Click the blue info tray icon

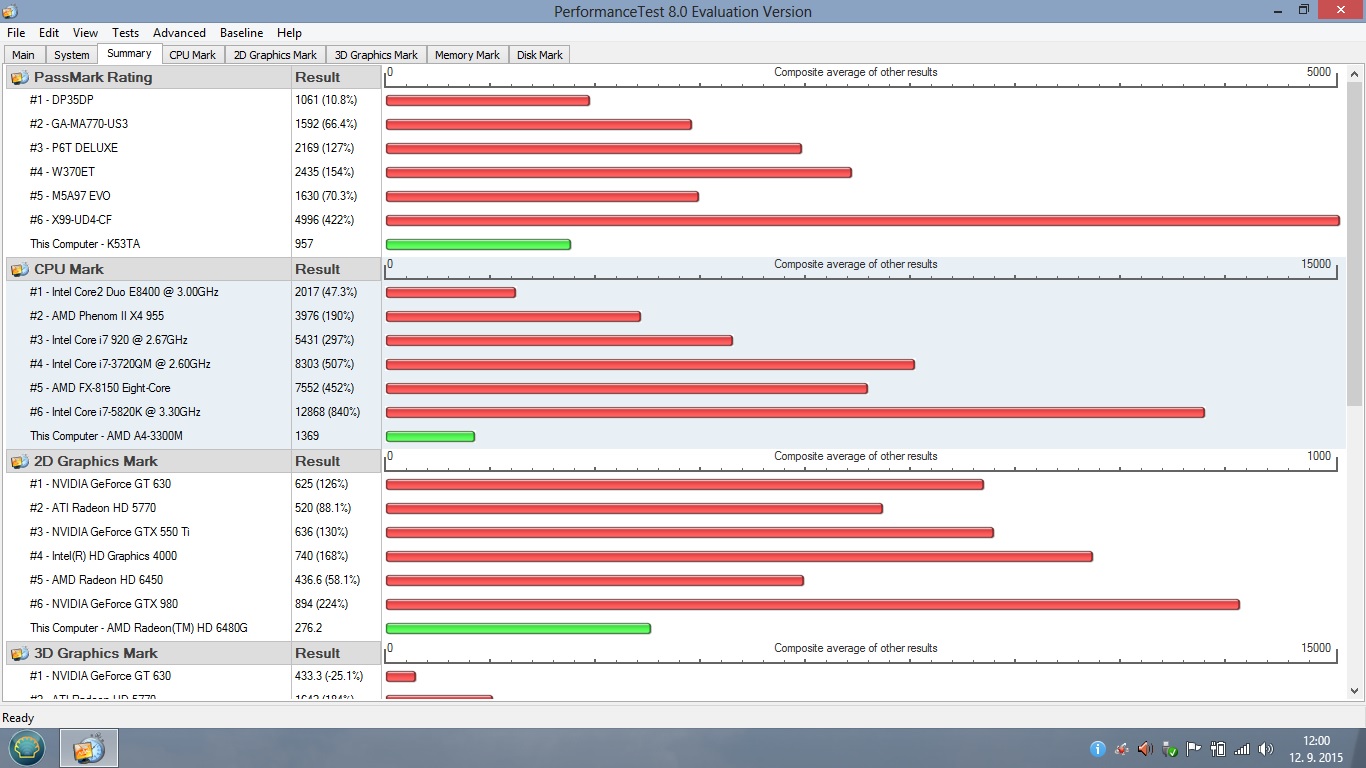[x=1098, y=748]
